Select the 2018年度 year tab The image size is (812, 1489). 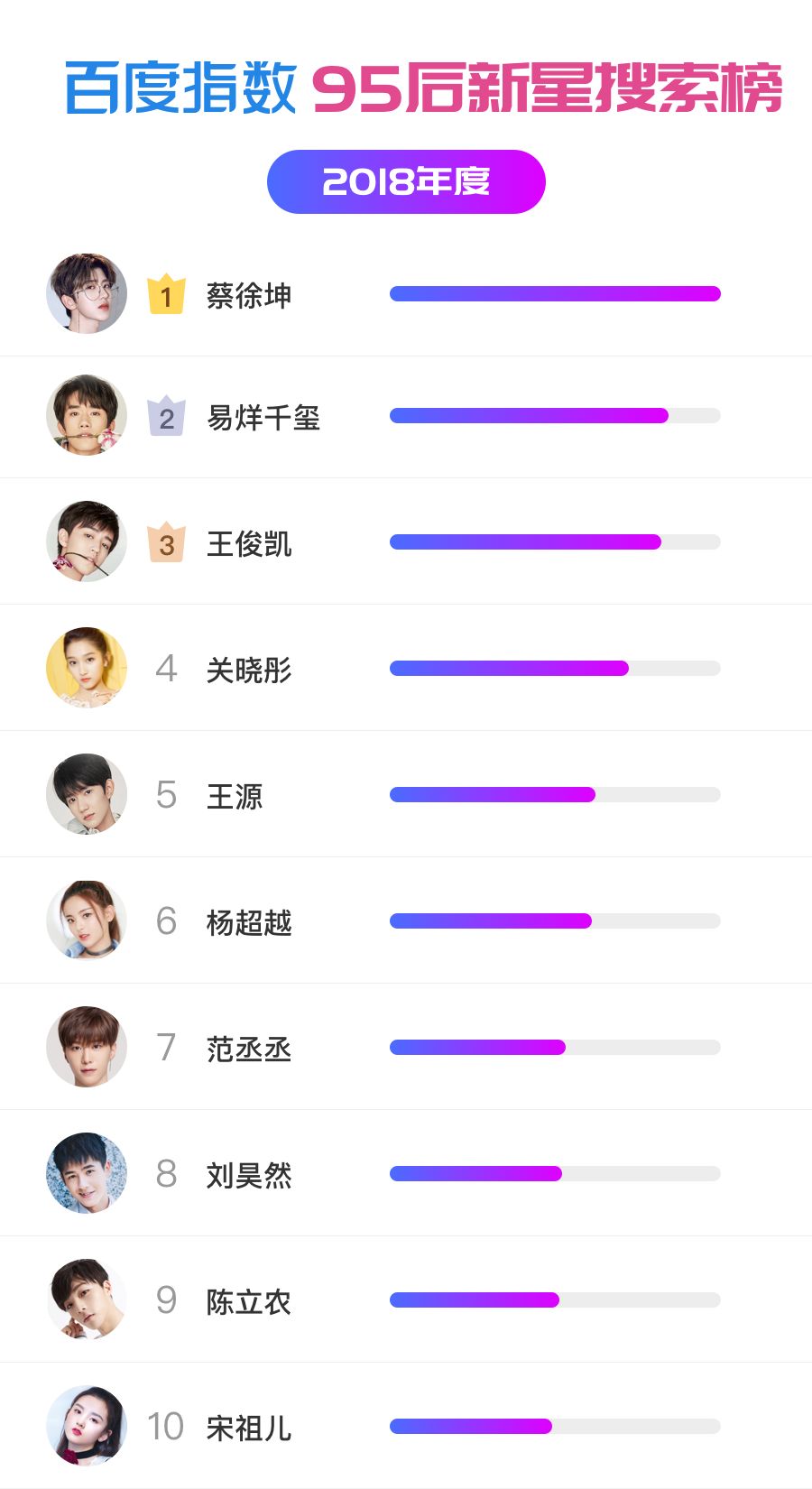tap(406, 181)
